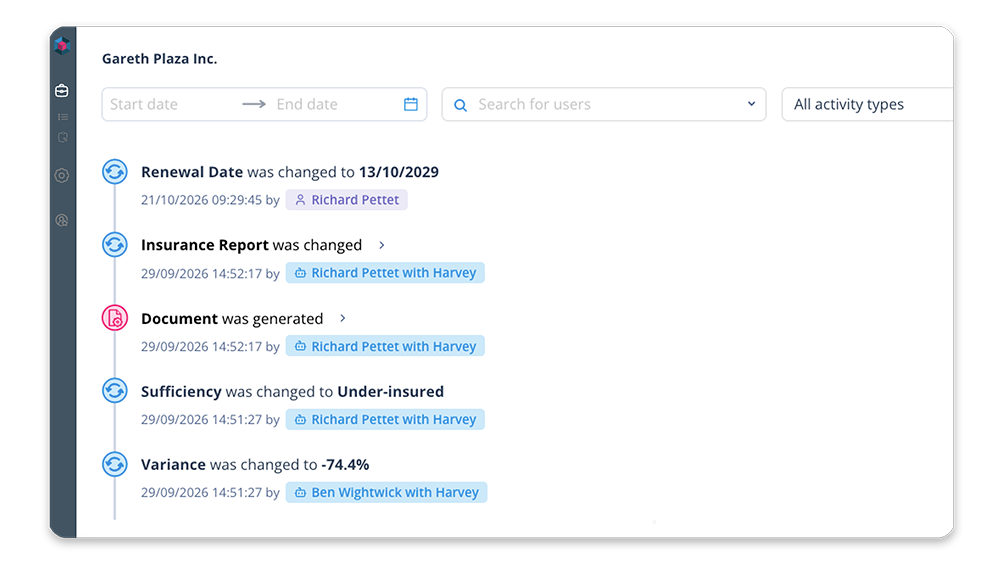
Task: Open the briefcase section in the sidebar
Action: [62, 91]
